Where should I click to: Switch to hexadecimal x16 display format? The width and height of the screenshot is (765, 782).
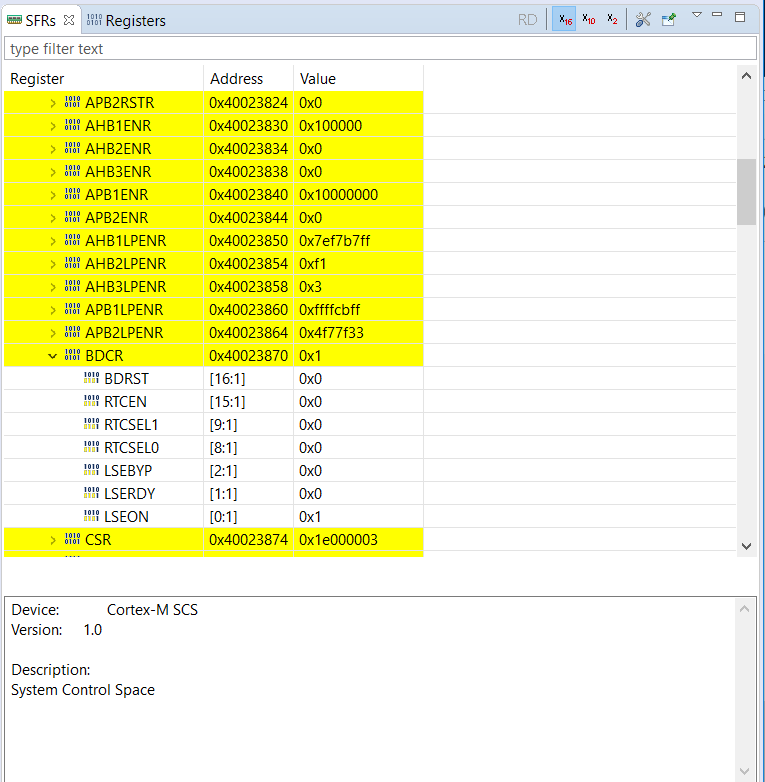(x=565, y=19)
